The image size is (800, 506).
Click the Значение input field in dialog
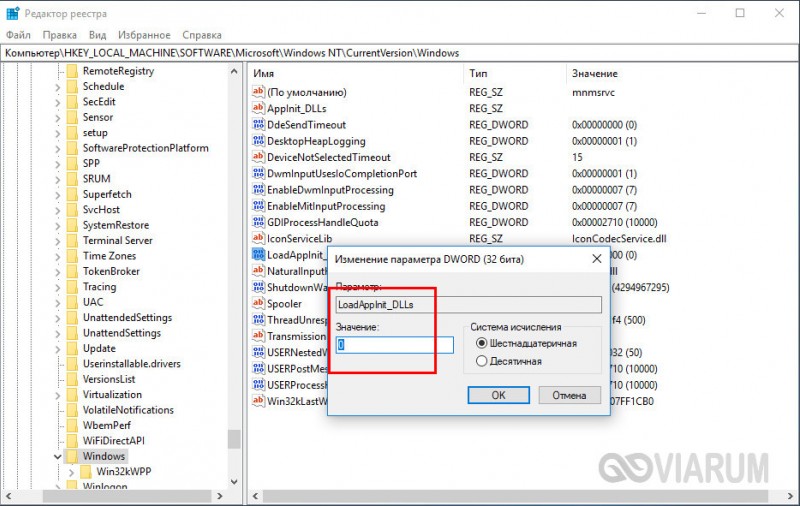pyautogui.click(x=394, y=345)
